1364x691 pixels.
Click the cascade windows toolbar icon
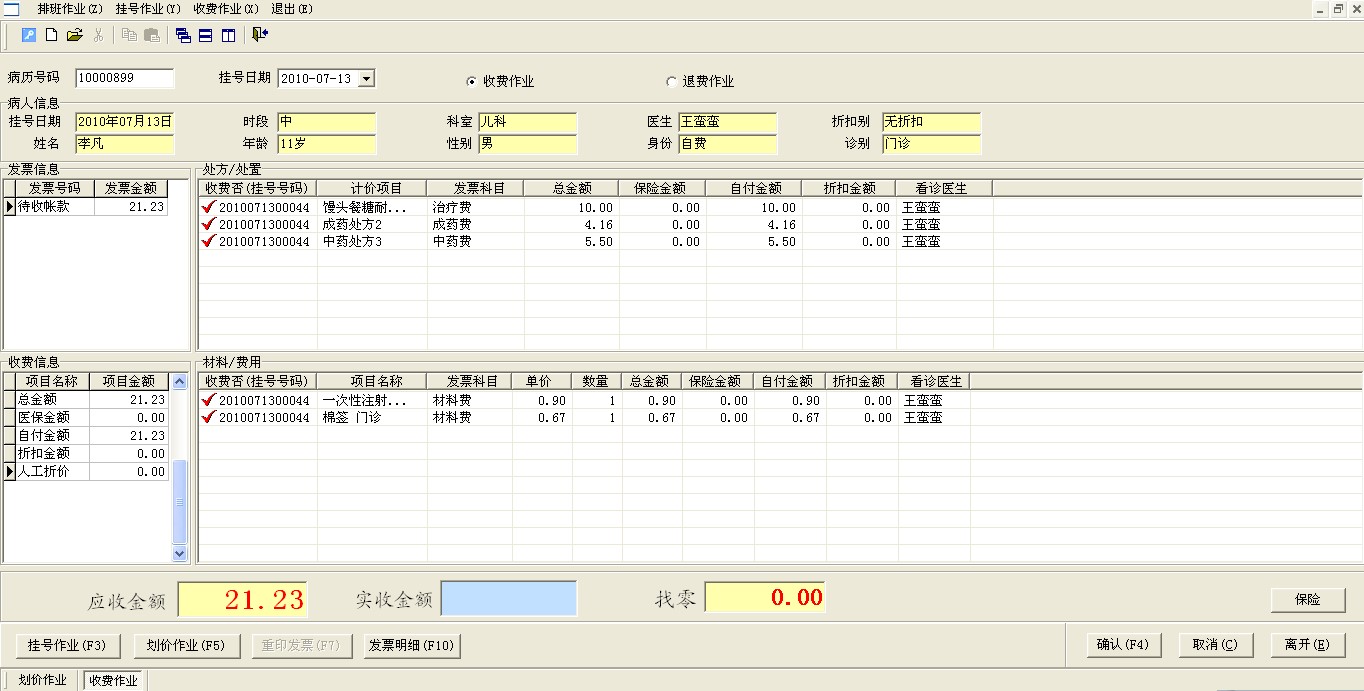point(183,35)
